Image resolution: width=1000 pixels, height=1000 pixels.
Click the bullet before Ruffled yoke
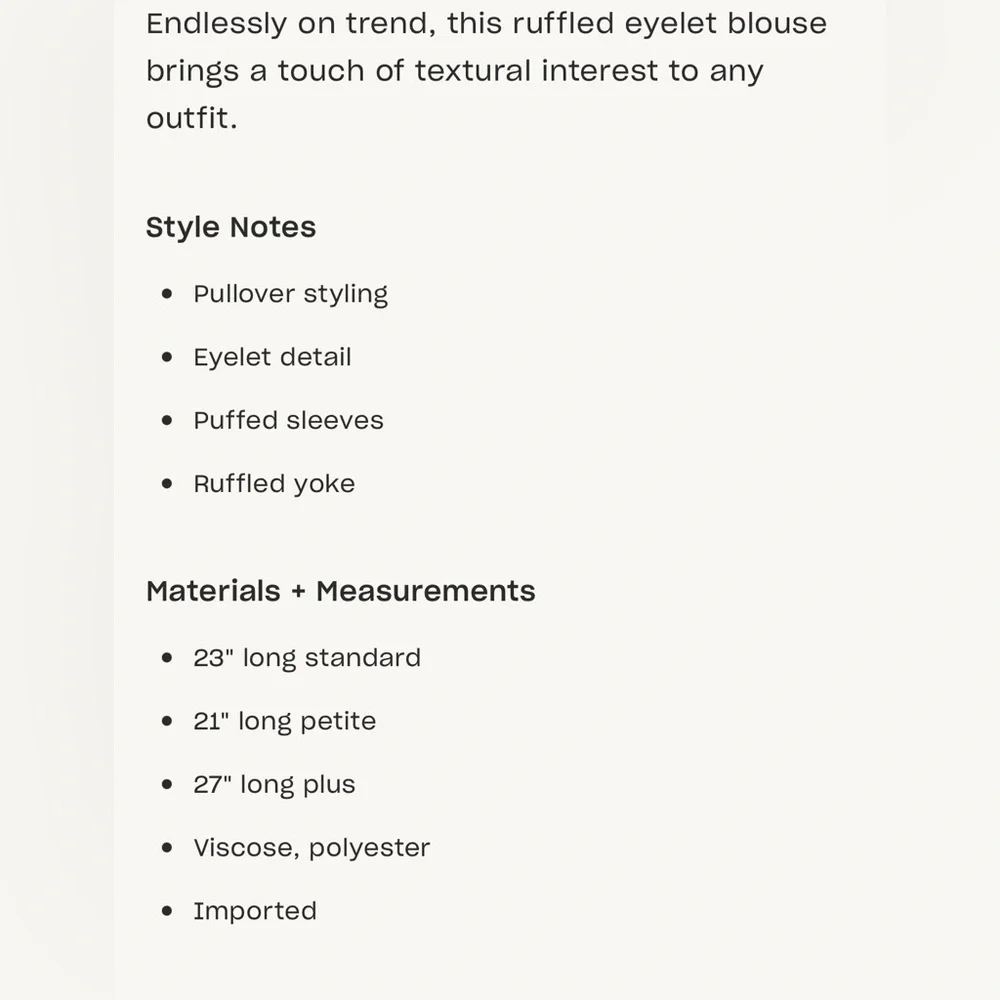167,483
